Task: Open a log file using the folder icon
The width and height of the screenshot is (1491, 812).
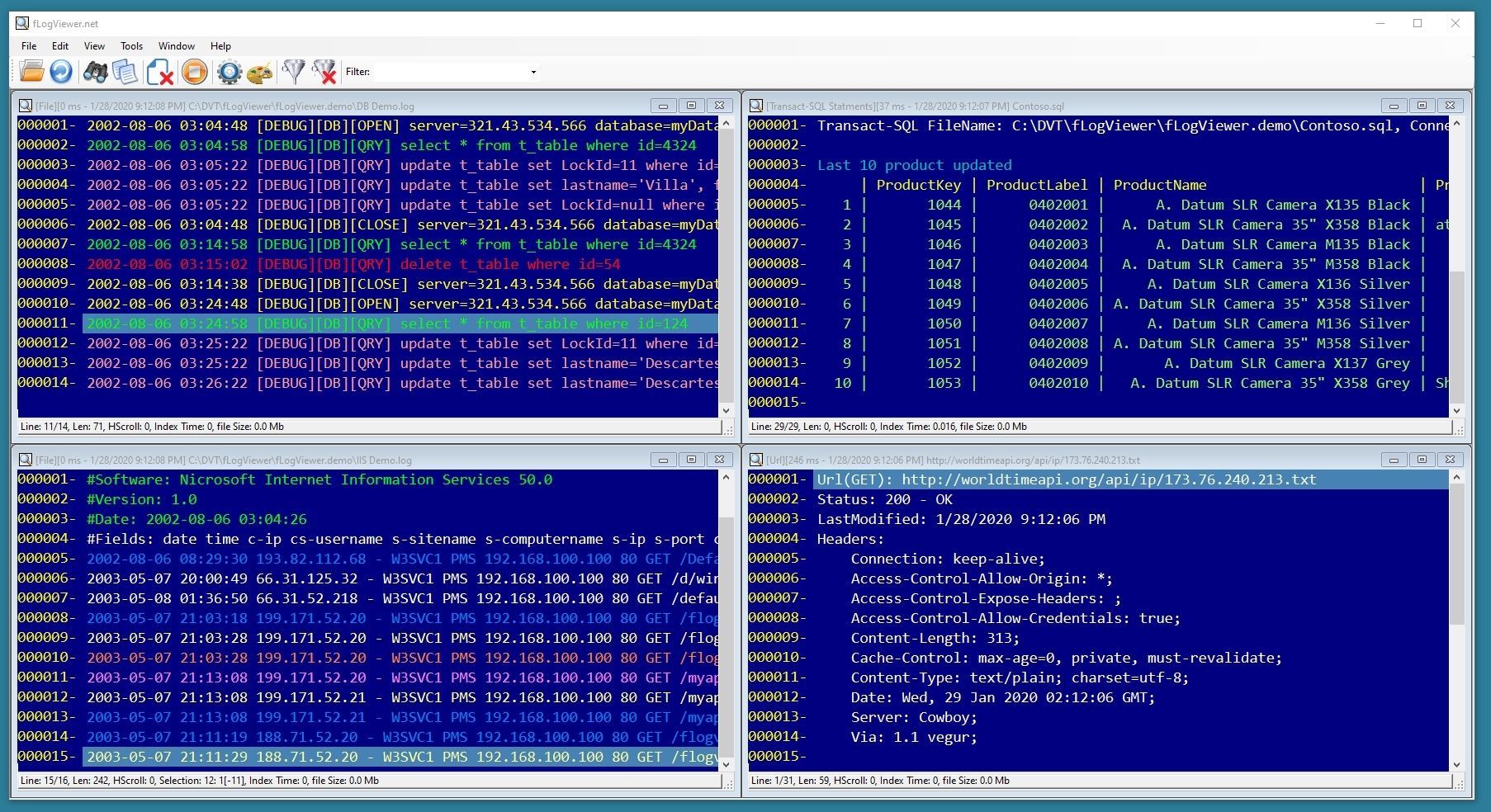Action: pos(31,73)
